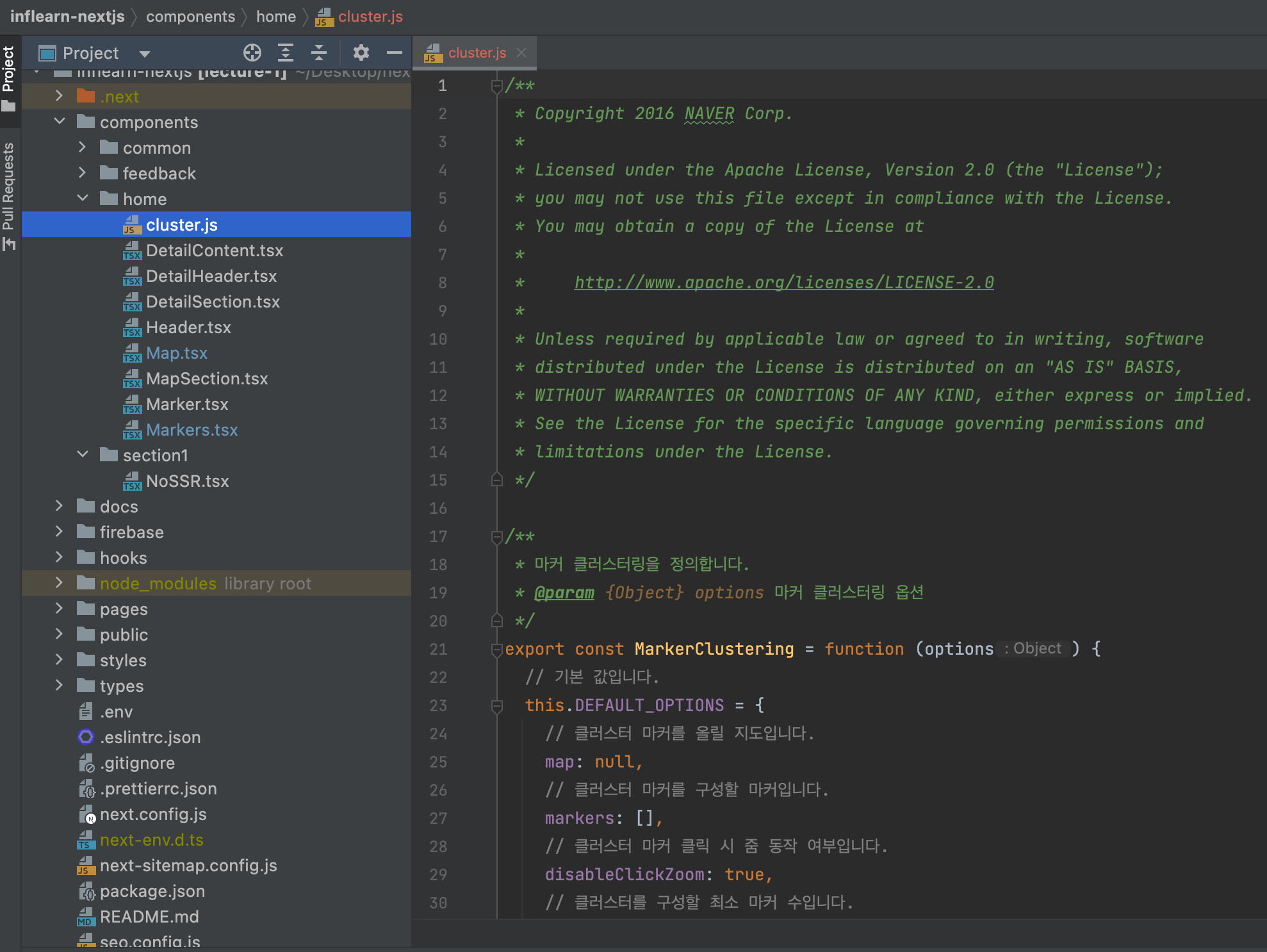Open Project panel settings gear
This screenshot has height=952, width=1267.
pyautogui.click(x=361, y=53)
